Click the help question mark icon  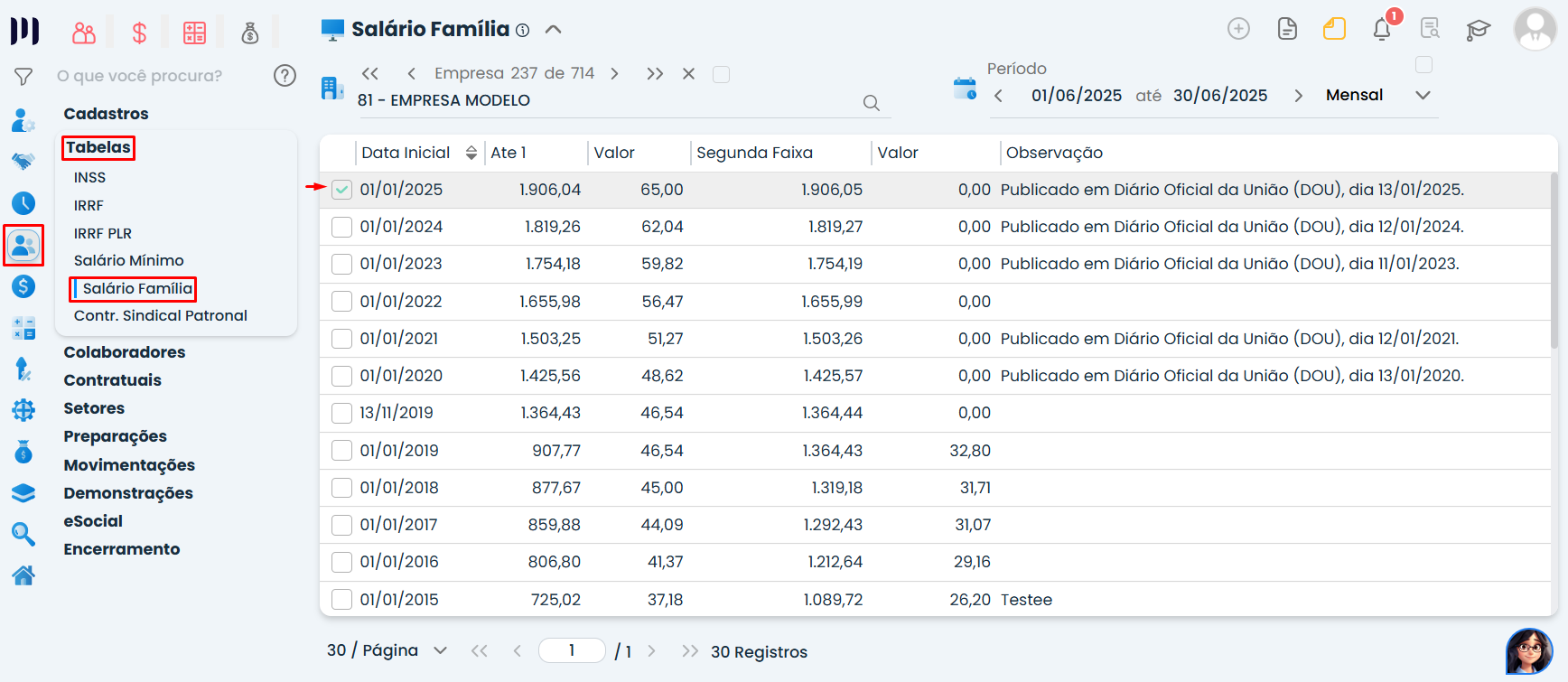pos(285,76)
